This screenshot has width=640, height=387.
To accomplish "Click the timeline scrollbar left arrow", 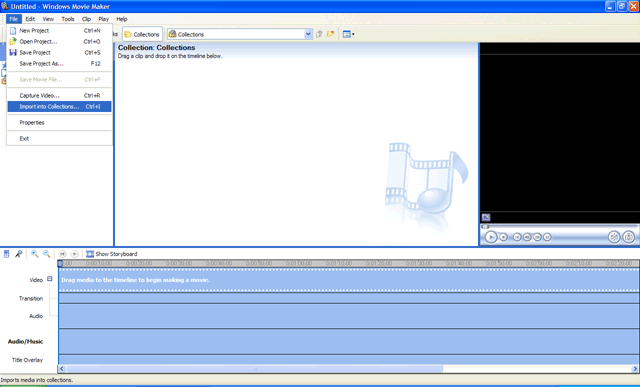I will (62, 369).
